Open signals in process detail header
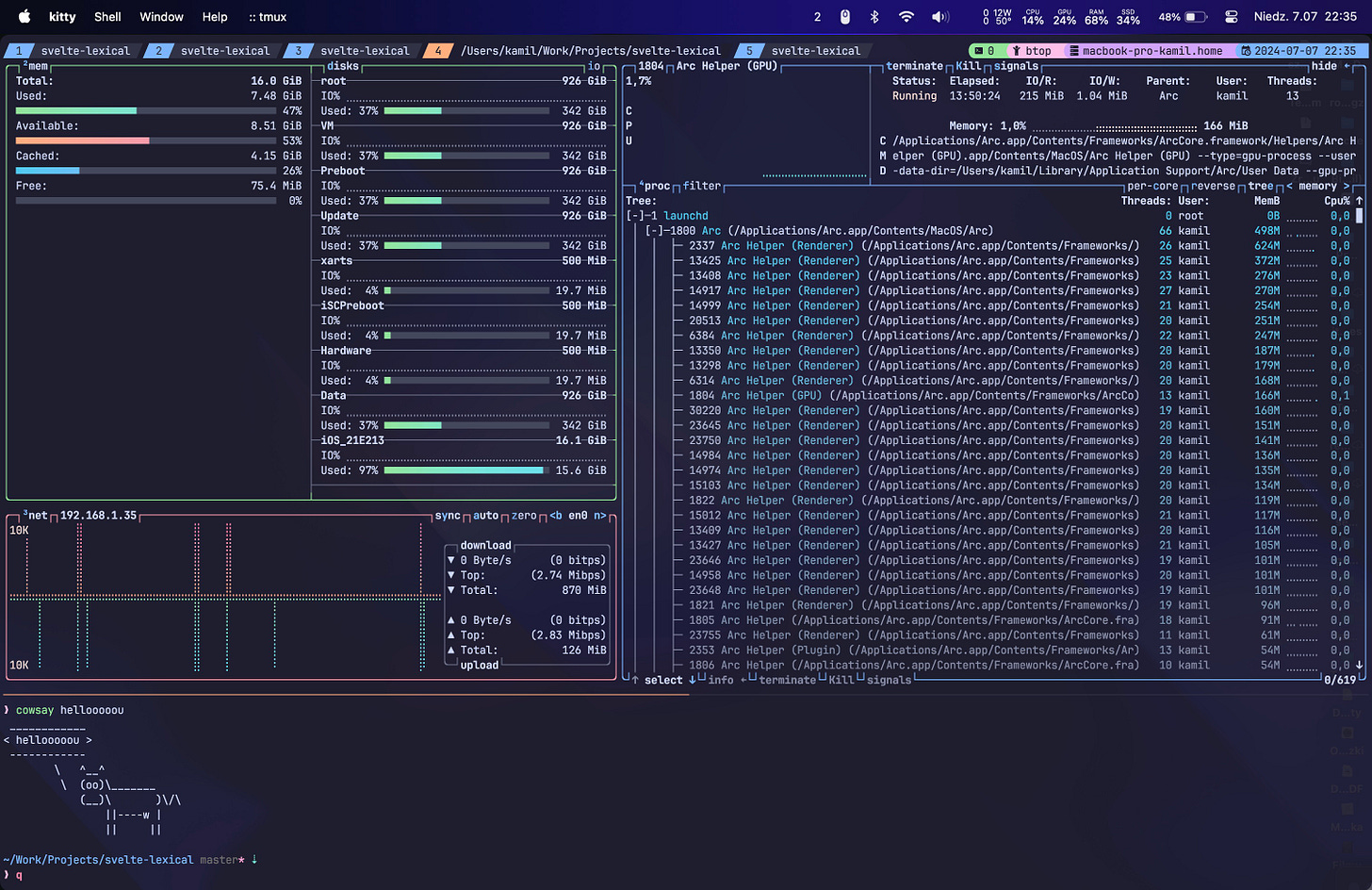Image resolution: width=1372 pixels, height=890 pixels. 1016,66
